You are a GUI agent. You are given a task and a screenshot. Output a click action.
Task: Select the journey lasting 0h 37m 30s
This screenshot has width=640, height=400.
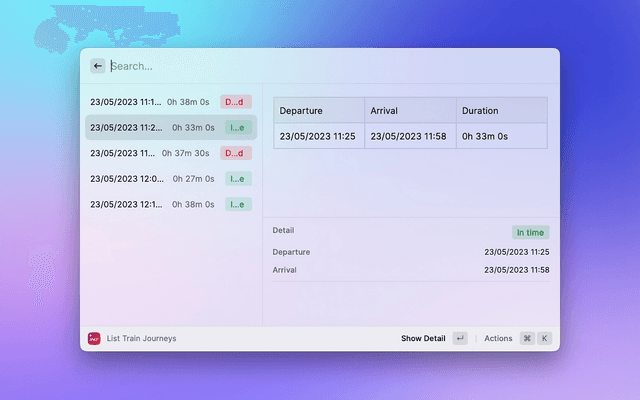[150, 153]
